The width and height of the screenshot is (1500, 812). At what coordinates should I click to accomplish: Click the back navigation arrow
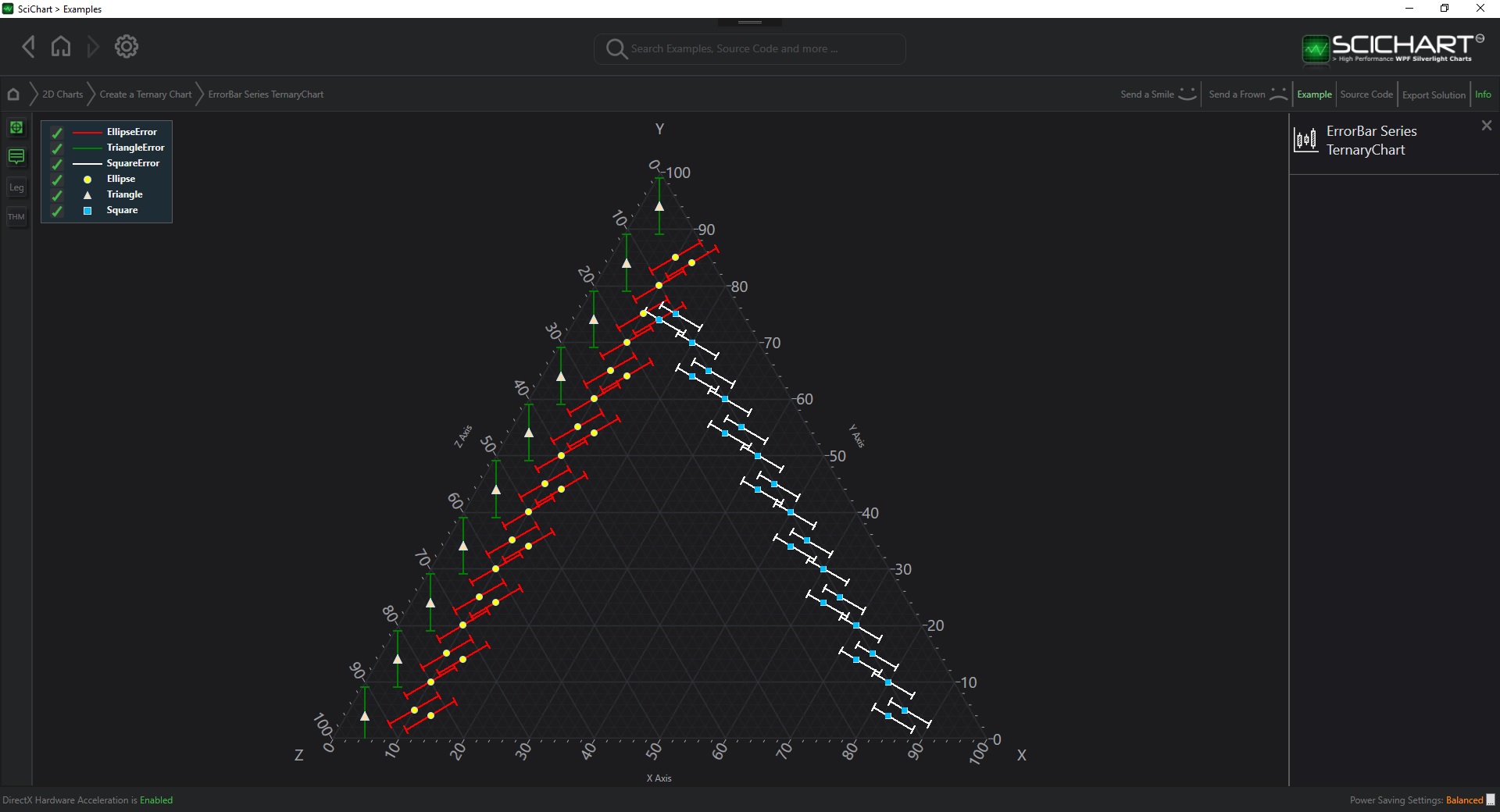coord(29,47)
